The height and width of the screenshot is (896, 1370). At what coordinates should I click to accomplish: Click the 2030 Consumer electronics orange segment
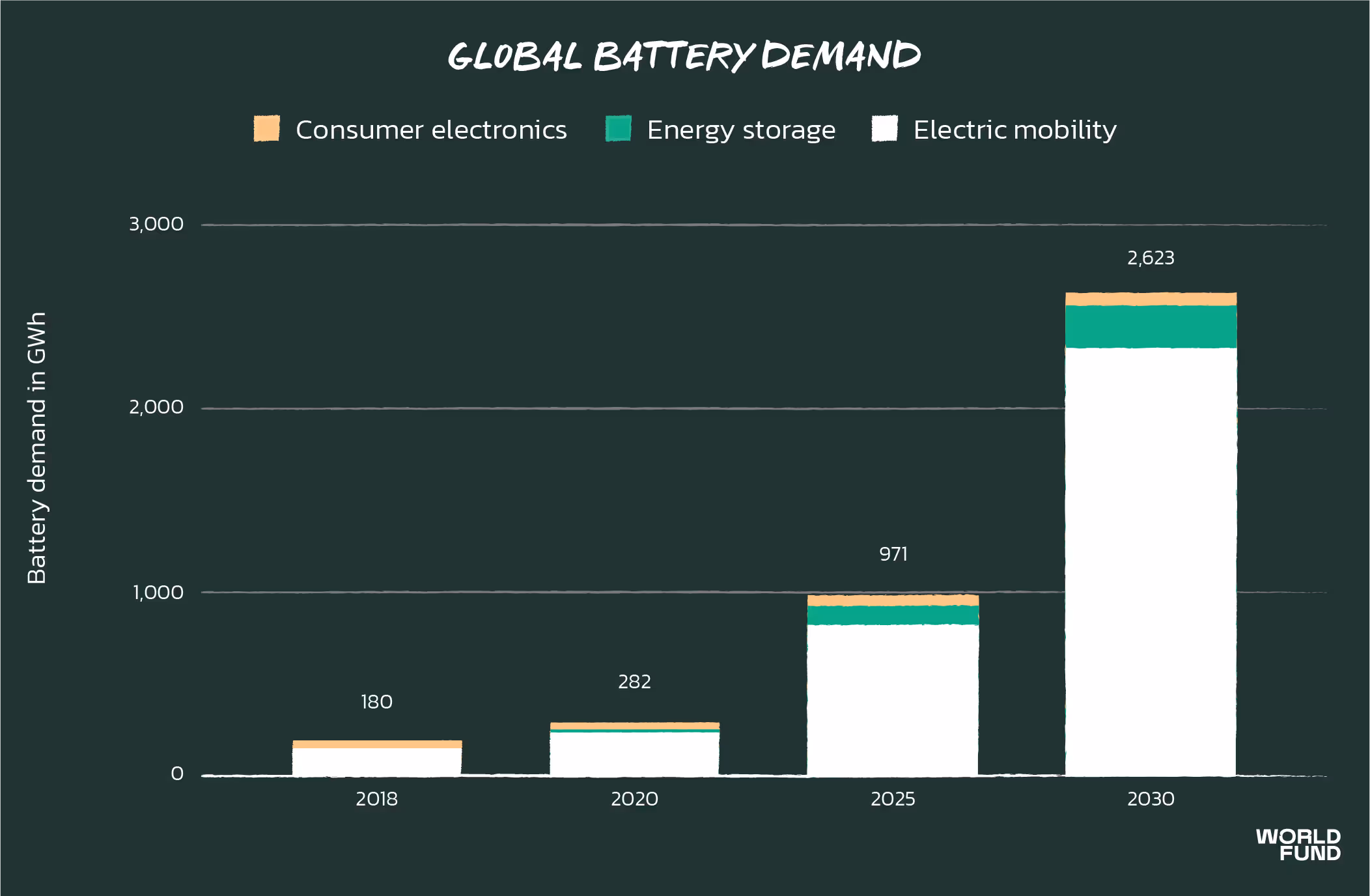(x=1151, y=299)
